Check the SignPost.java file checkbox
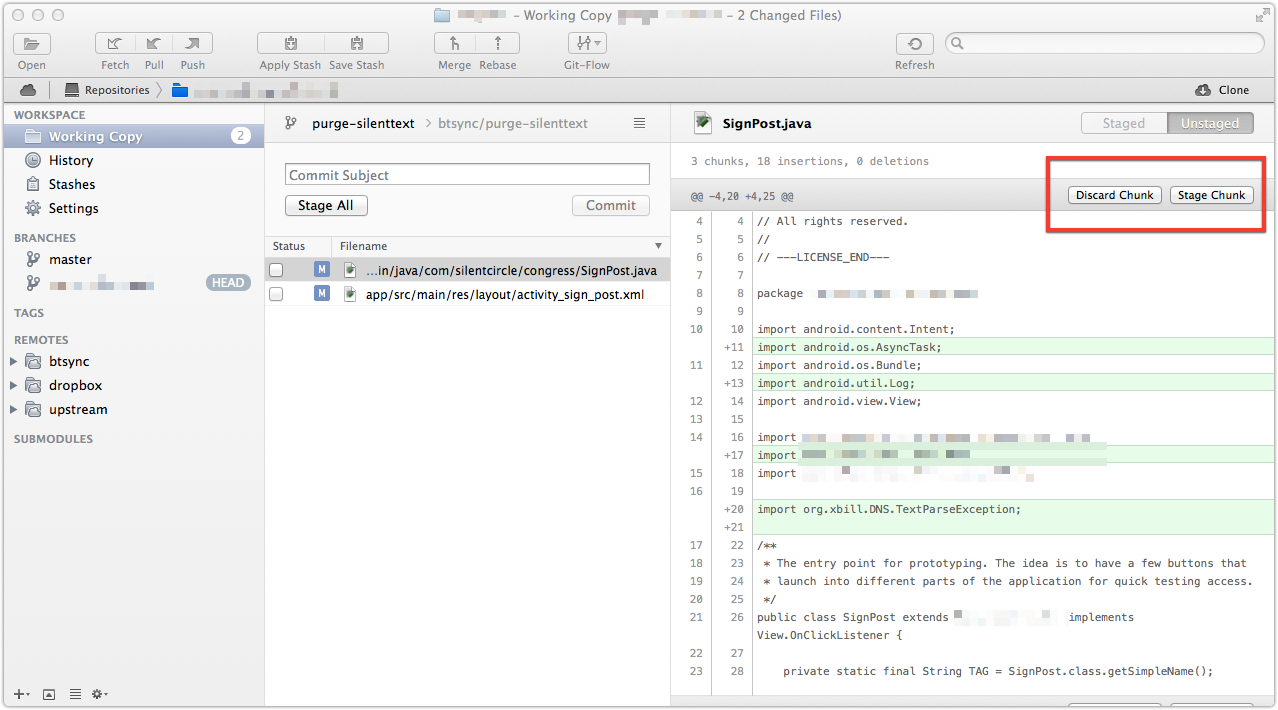This screenshot has width=1278, height=710. coord(276,270)
